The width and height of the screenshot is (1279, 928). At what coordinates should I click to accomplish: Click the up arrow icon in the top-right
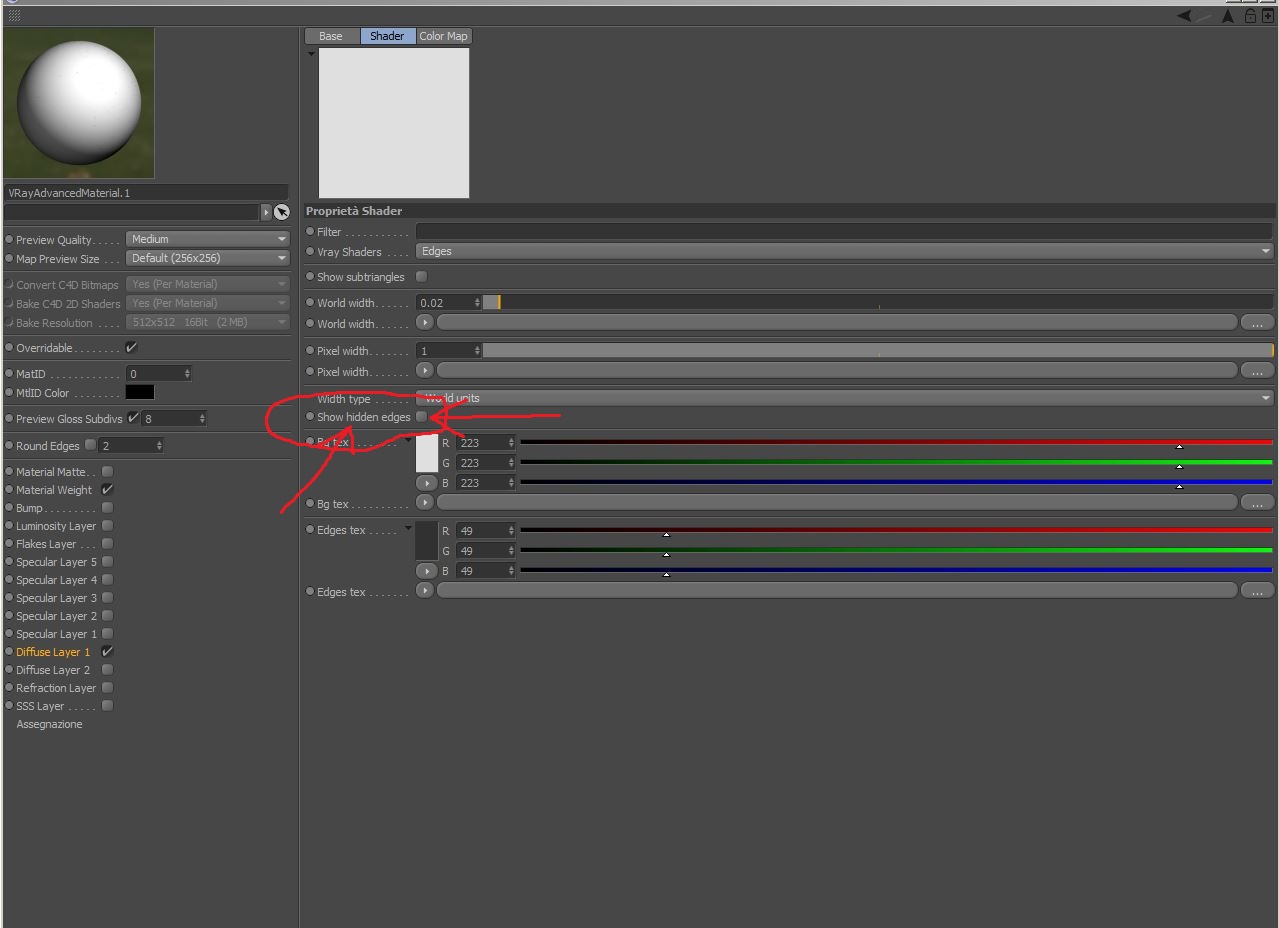1227,16
